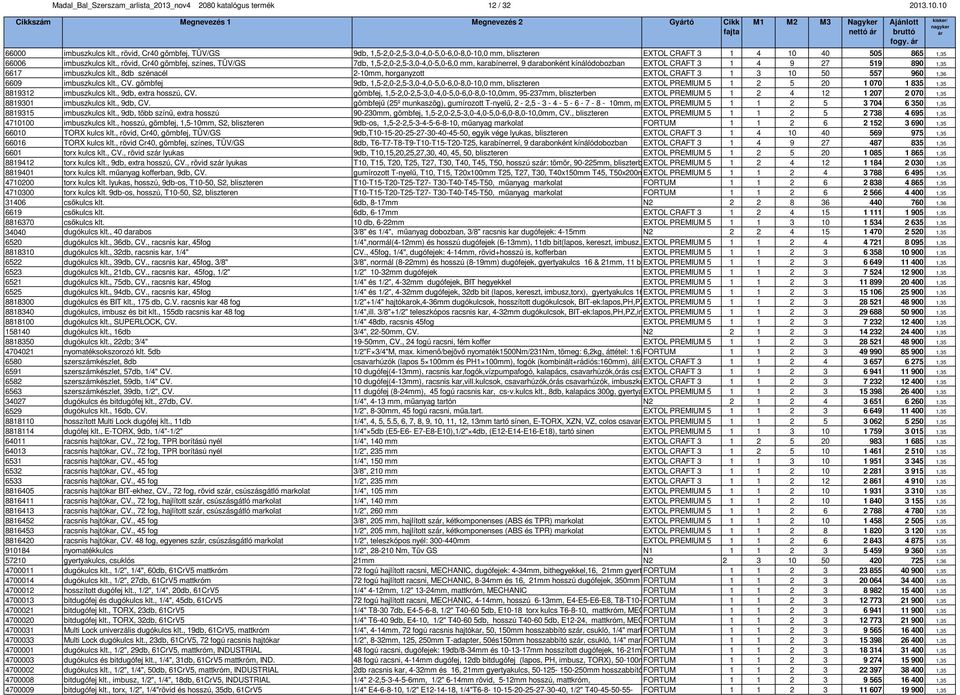Click the M2 column header

792,32
